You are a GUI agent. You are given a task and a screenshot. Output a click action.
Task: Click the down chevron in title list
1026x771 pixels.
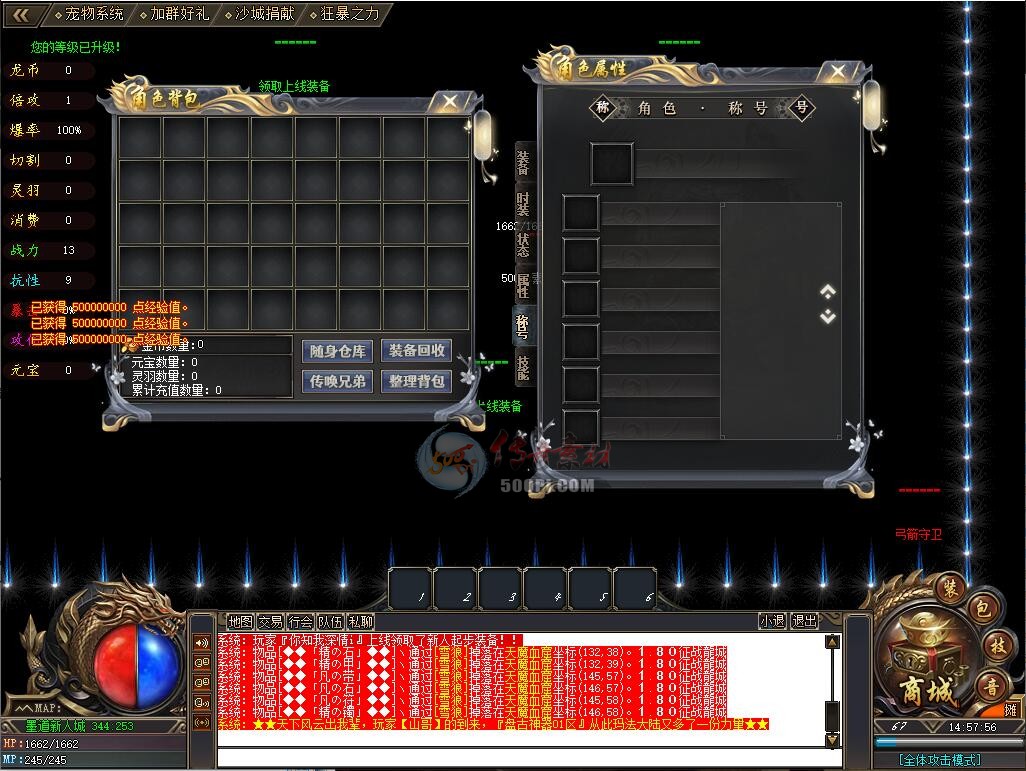tap(828, 316)
